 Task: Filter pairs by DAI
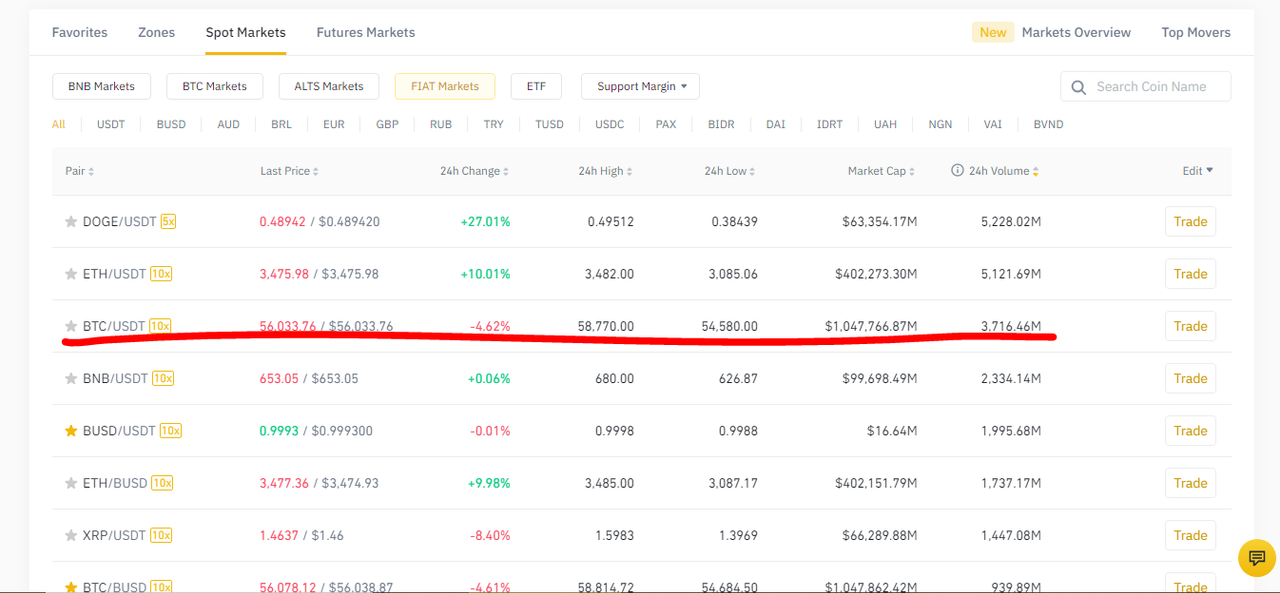(776, 124)
